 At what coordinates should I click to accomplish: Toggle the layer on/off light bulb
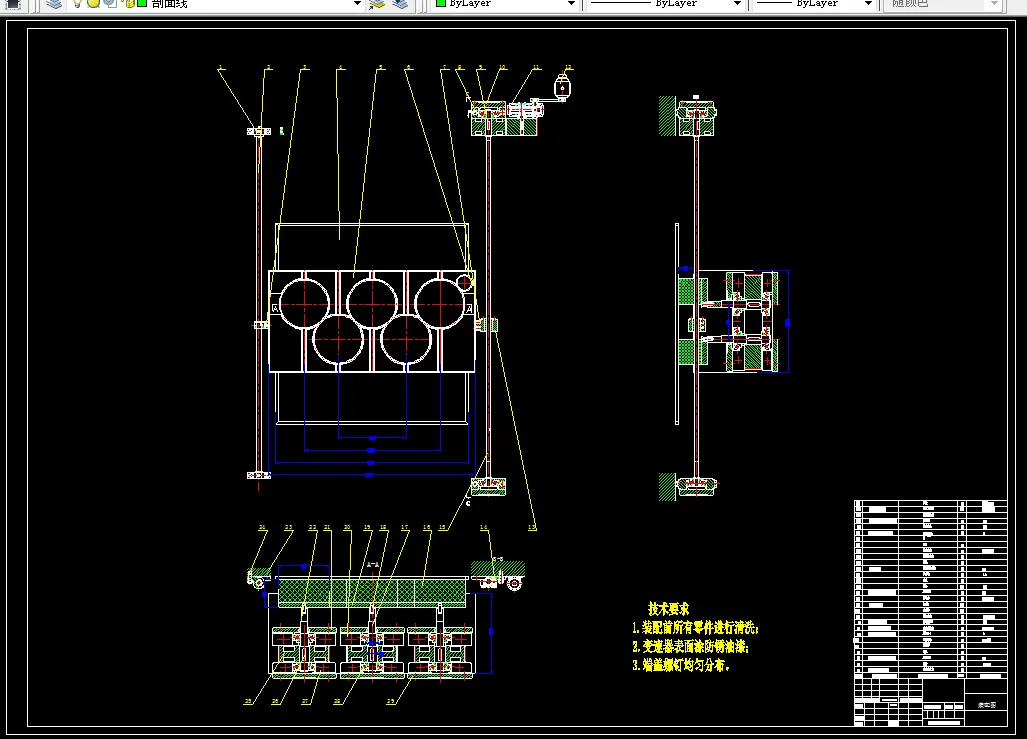(77, 3)
